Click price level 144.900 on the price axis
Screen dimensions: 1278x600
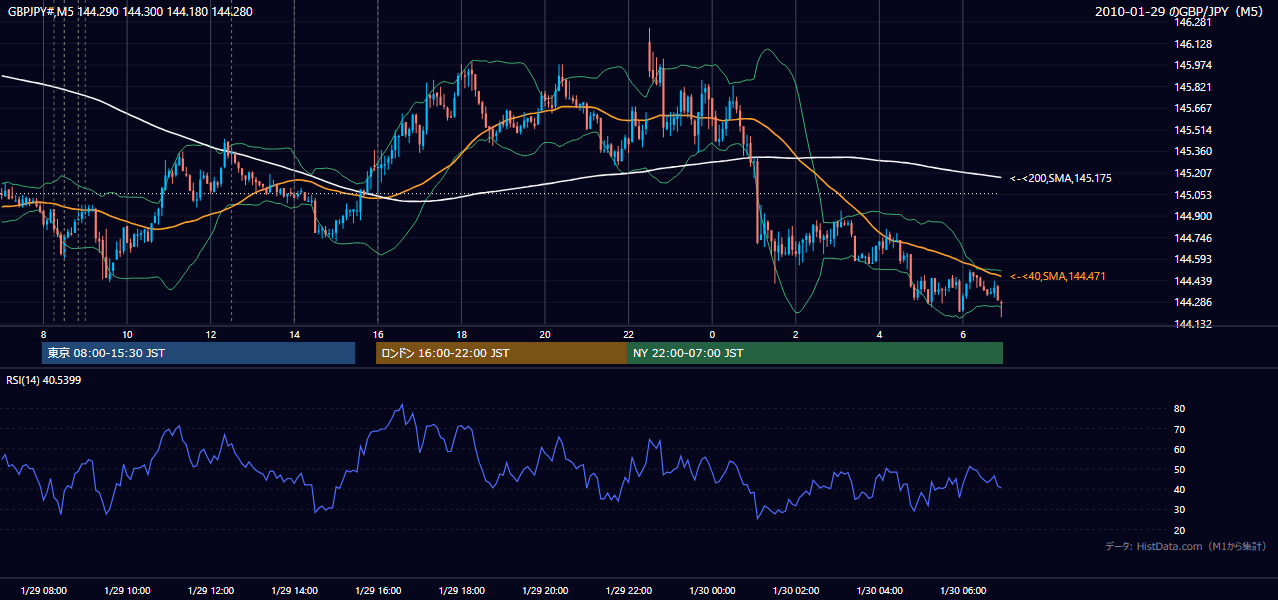1193,216
